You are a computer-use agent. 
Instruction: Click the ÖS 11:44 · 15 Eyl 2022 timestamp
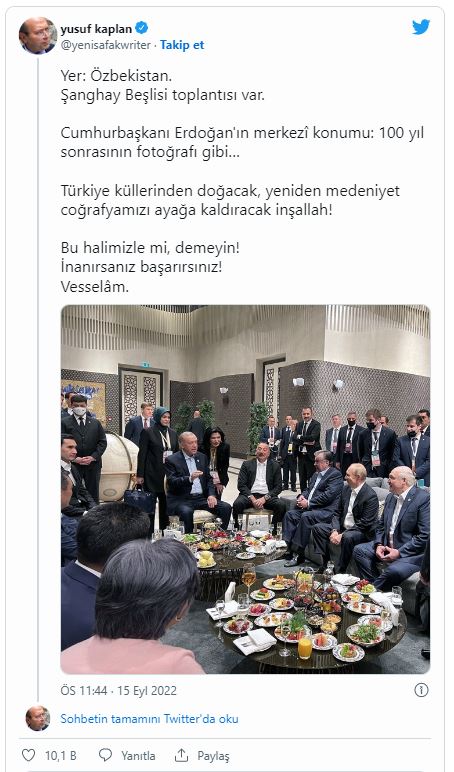click(119, 690)
